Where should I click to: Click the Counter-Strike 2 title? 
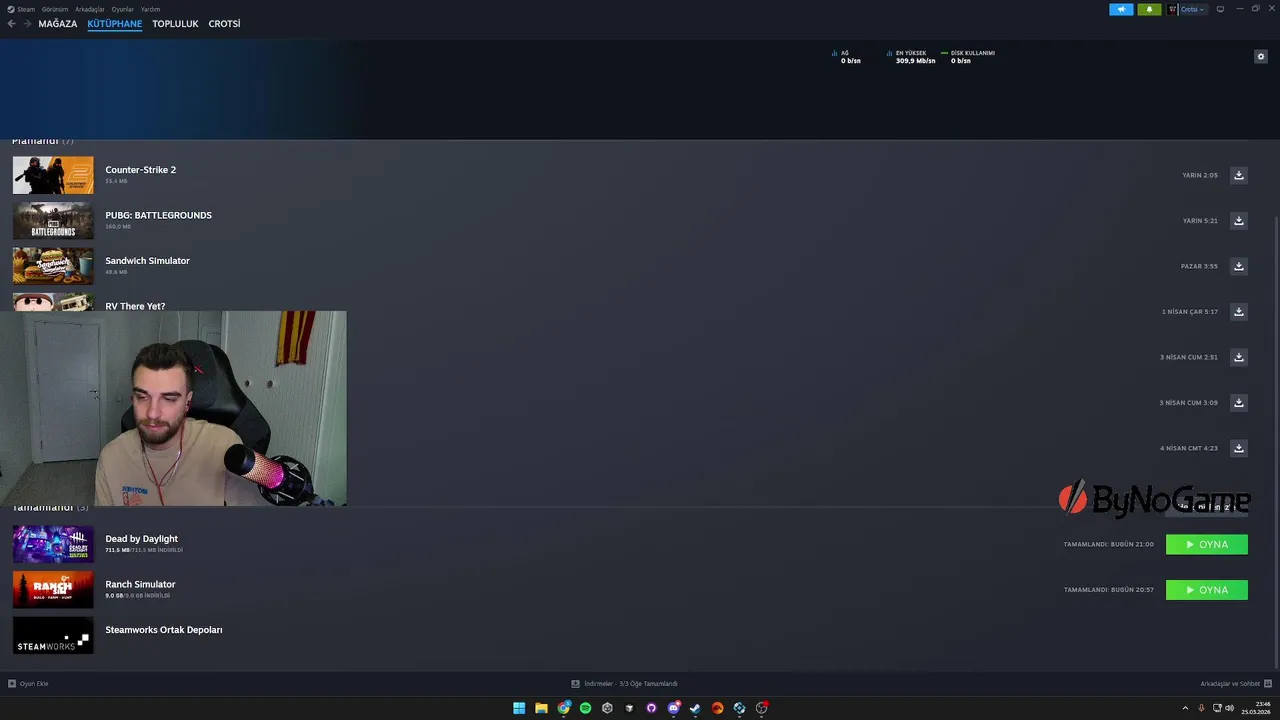click(141, 170)
